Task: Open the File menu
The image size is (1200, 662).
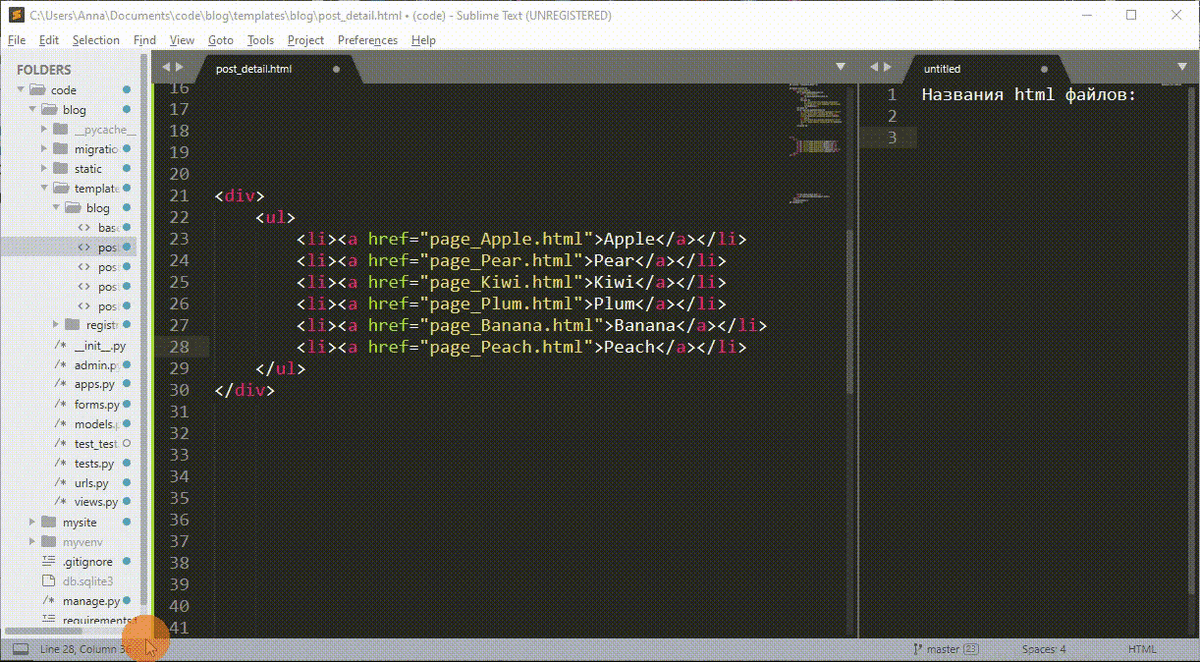Action: point(16,40)
